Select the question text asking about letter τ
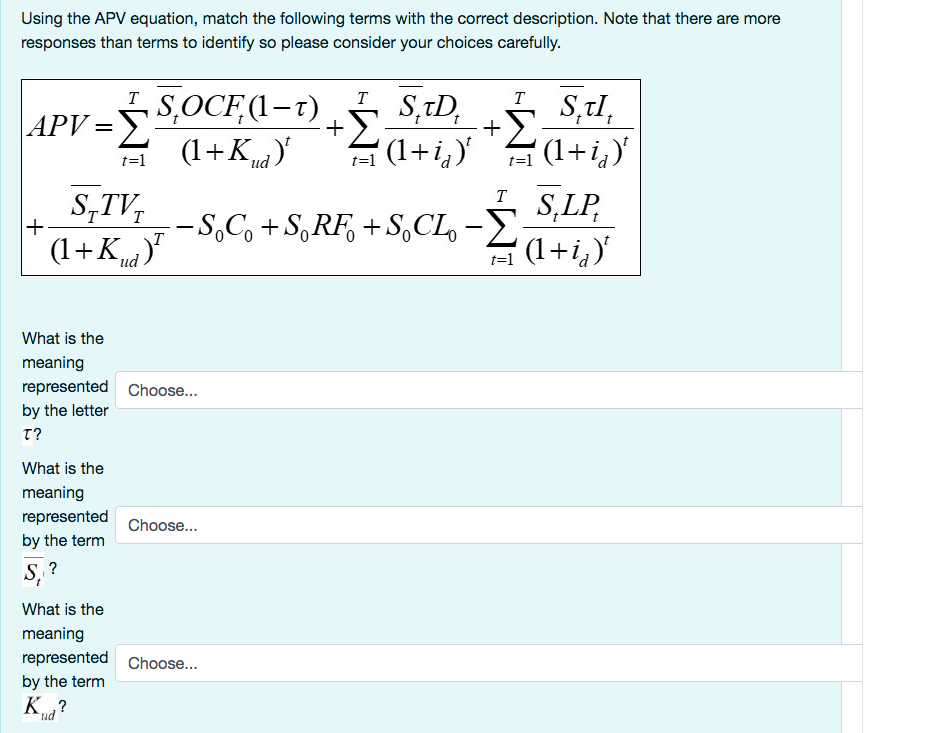942x733 pixels. [63, 380]
